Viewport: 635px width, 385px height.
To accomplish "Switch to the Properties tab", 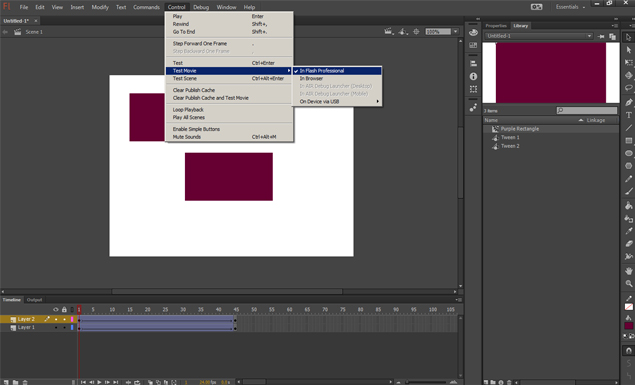I will click(x=496, y=26).
